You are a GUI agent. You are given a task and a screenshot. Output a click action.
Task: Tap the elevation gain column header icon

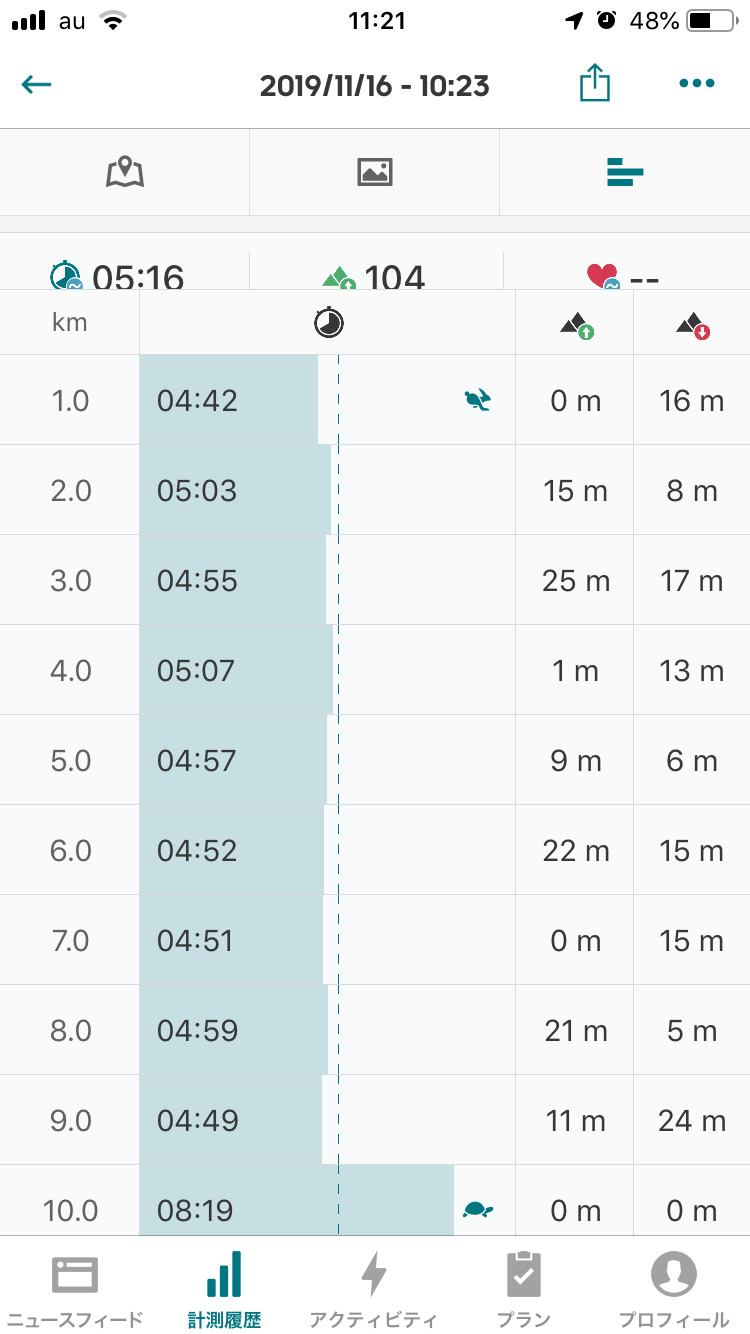pos(576,324)
